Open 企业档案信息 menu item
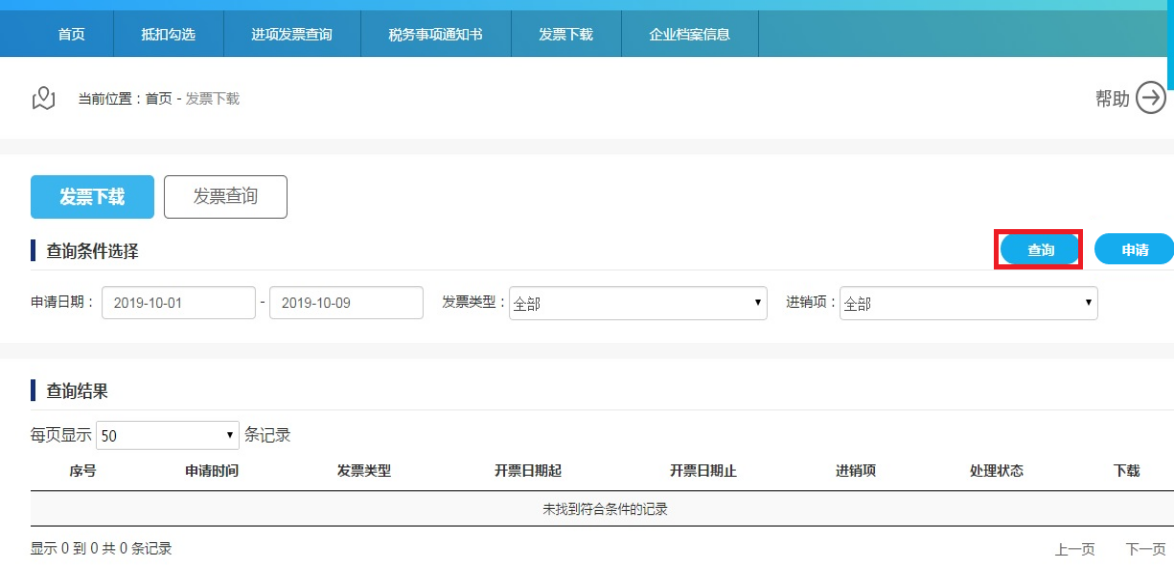Screen dimensions: 1174x568 click(x=689, y=34)
